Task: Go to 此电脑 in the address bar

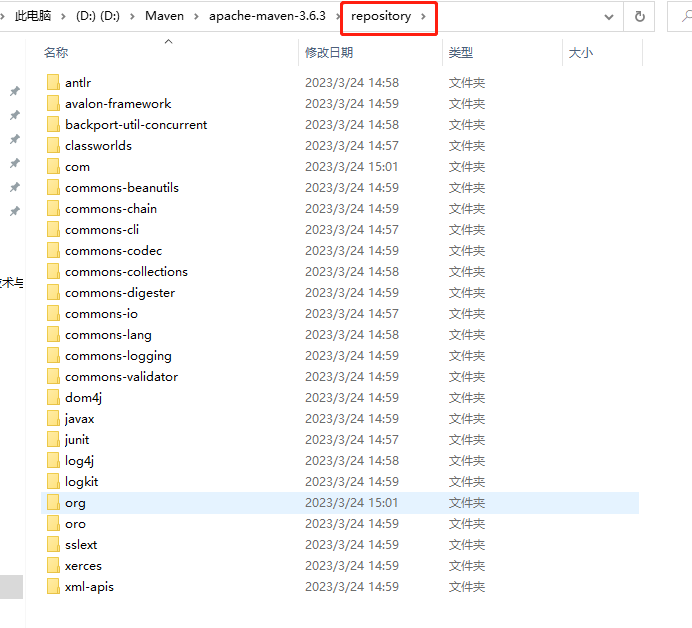Action: point(33,16)
